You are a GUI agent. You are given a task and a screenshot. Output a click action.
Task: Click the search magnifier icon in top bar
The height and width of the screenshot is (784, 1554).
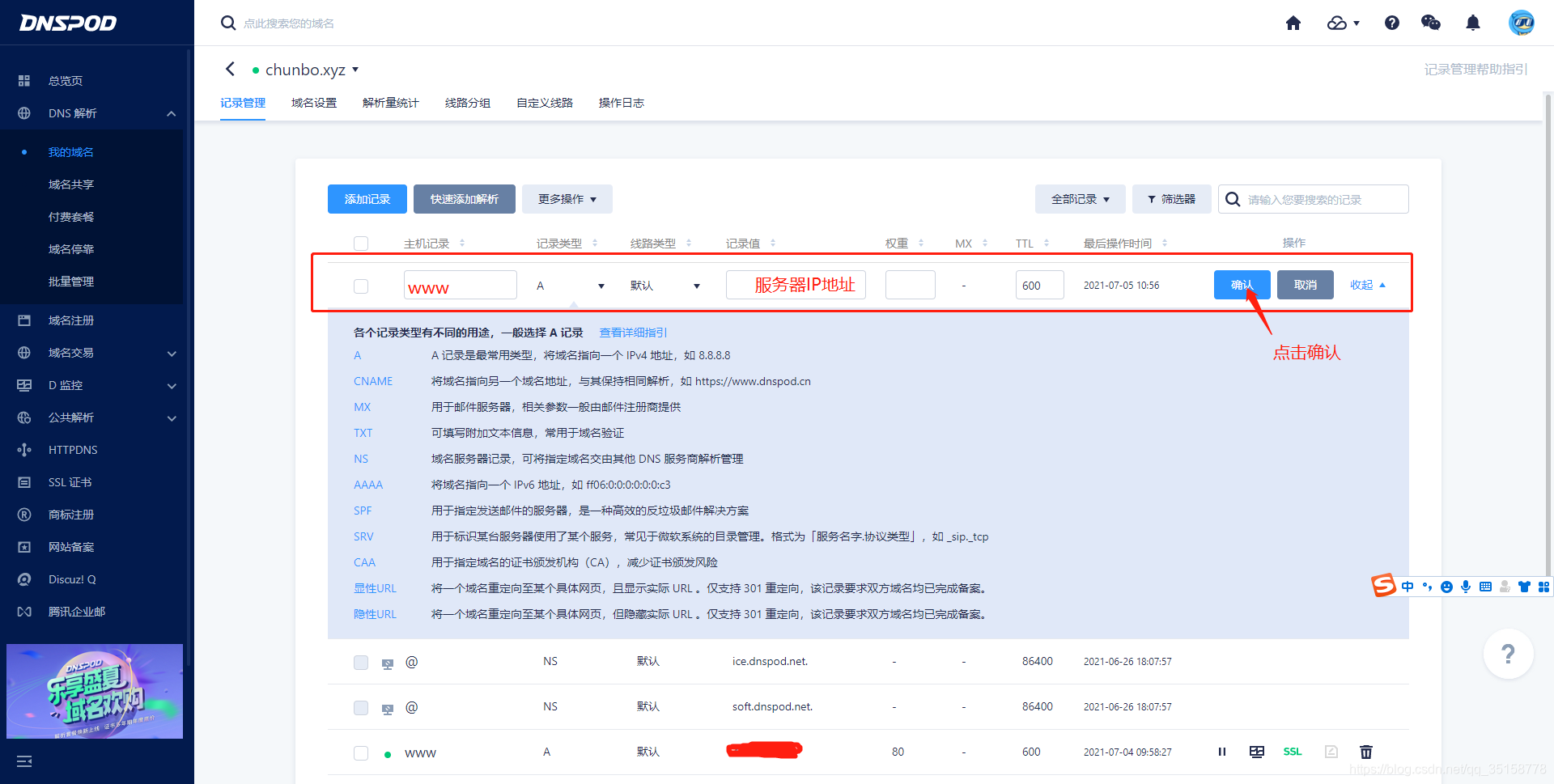coord(228,23)
